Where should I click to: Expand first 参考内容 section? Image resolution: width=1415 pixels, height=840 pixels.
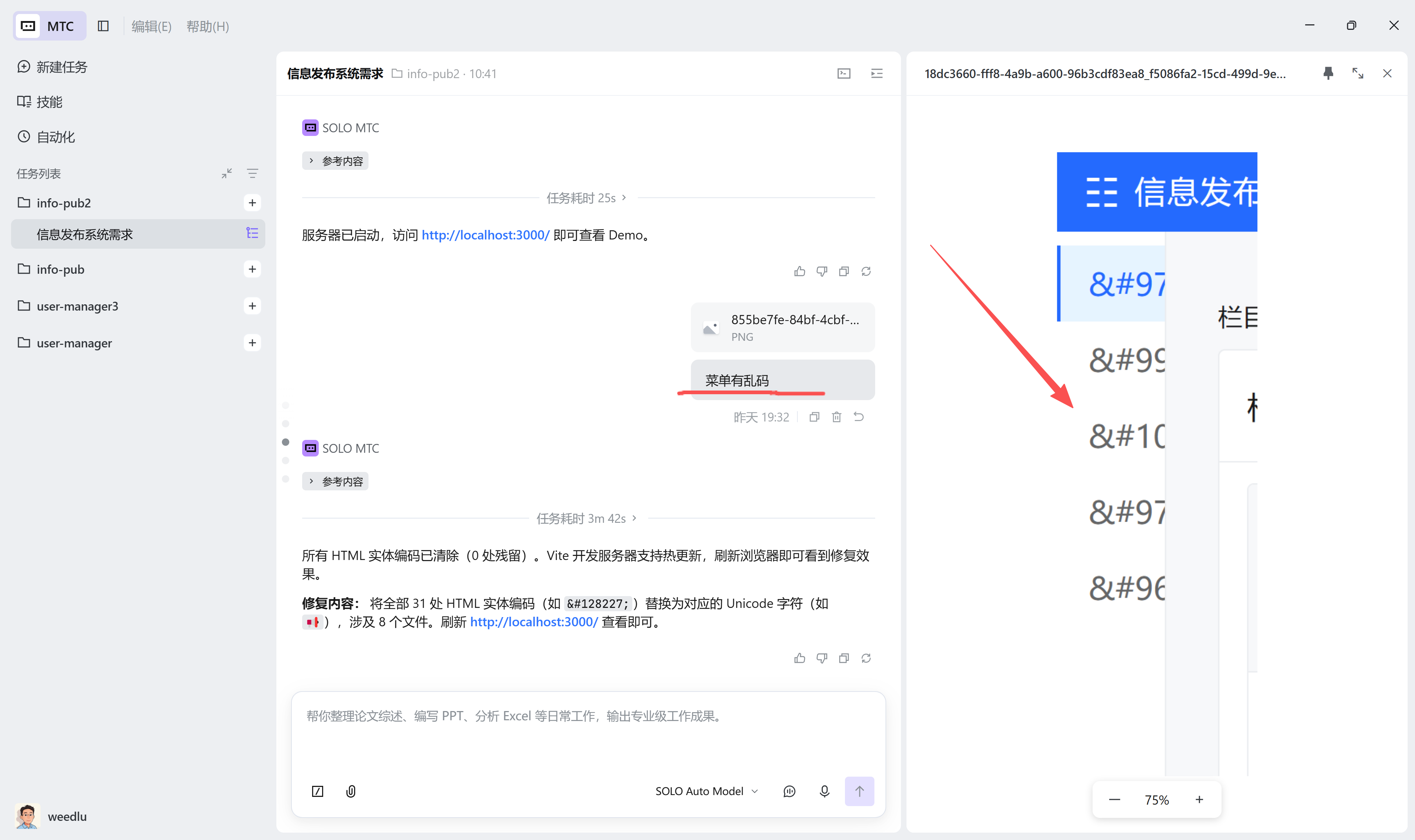[336, 161]
